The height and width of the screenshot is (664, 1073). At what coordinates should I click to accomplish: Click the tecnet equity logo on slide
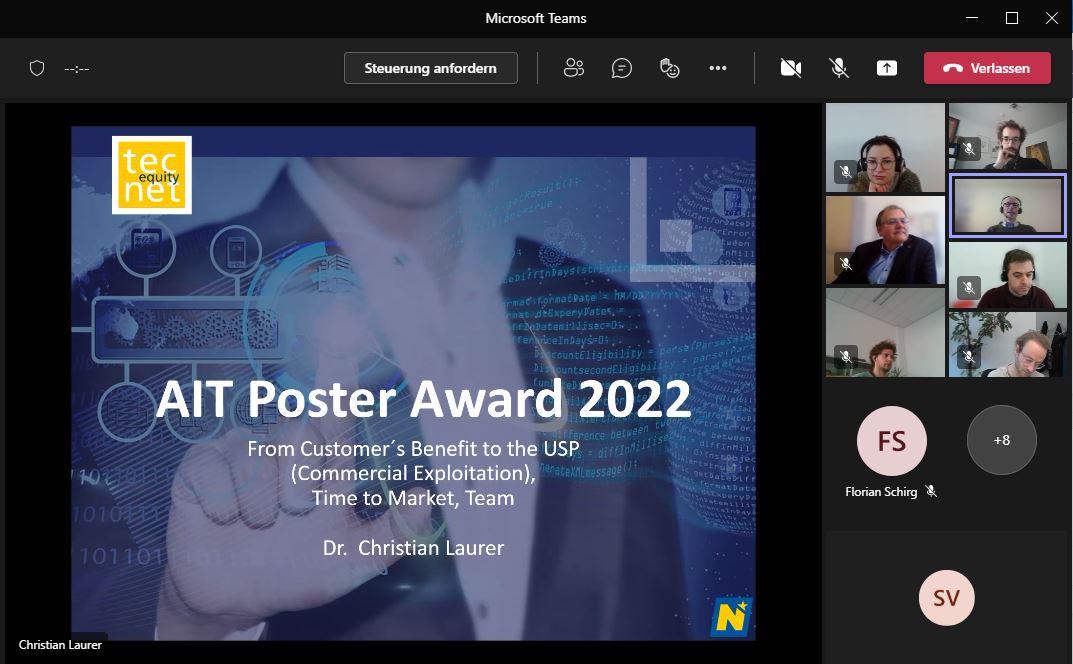(x=152, y=175)
